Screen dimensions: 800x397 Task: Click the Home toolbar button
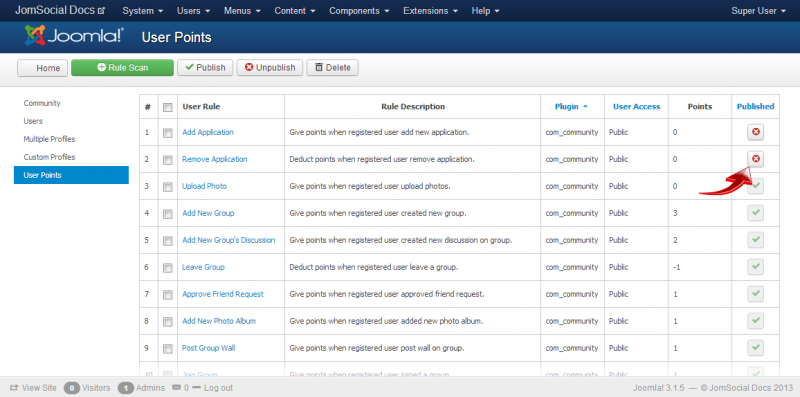click(x=42, y=68)
